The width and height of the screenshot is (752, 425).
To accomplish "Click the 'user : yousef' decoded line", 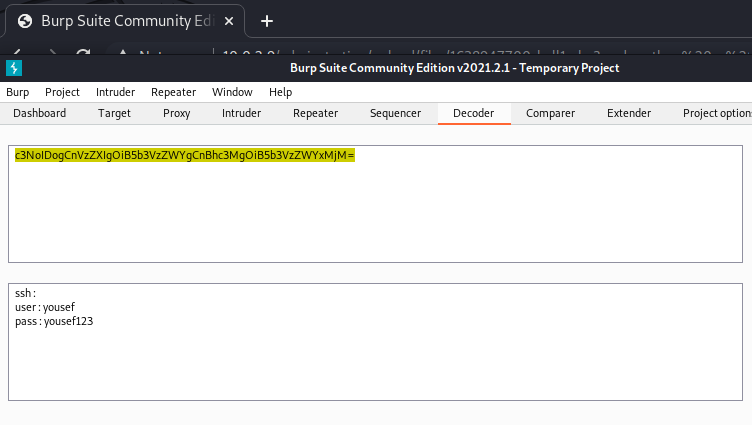I will point(45,307).
